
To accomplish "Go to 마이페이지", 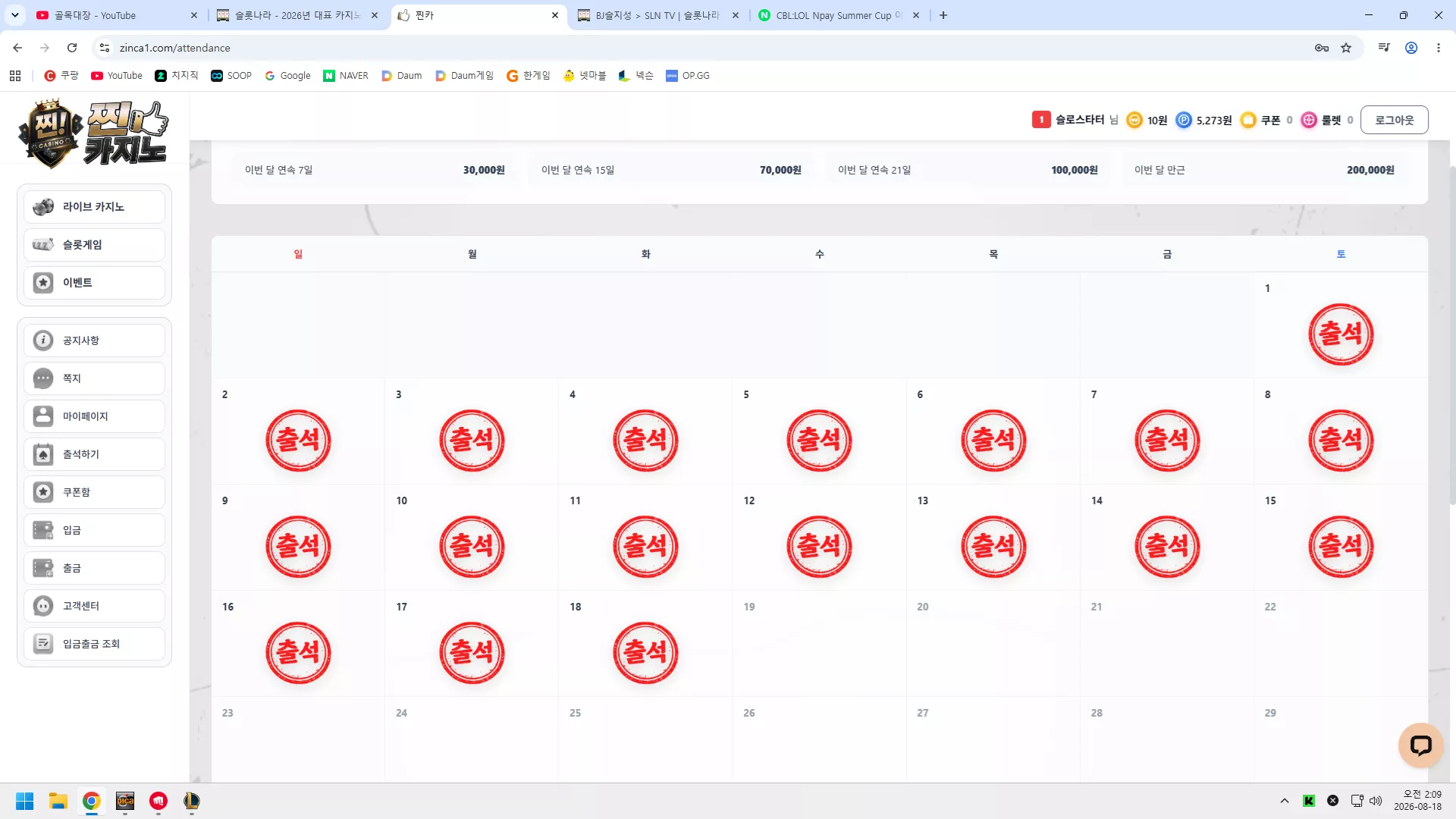I will click(x=94, y=416).
